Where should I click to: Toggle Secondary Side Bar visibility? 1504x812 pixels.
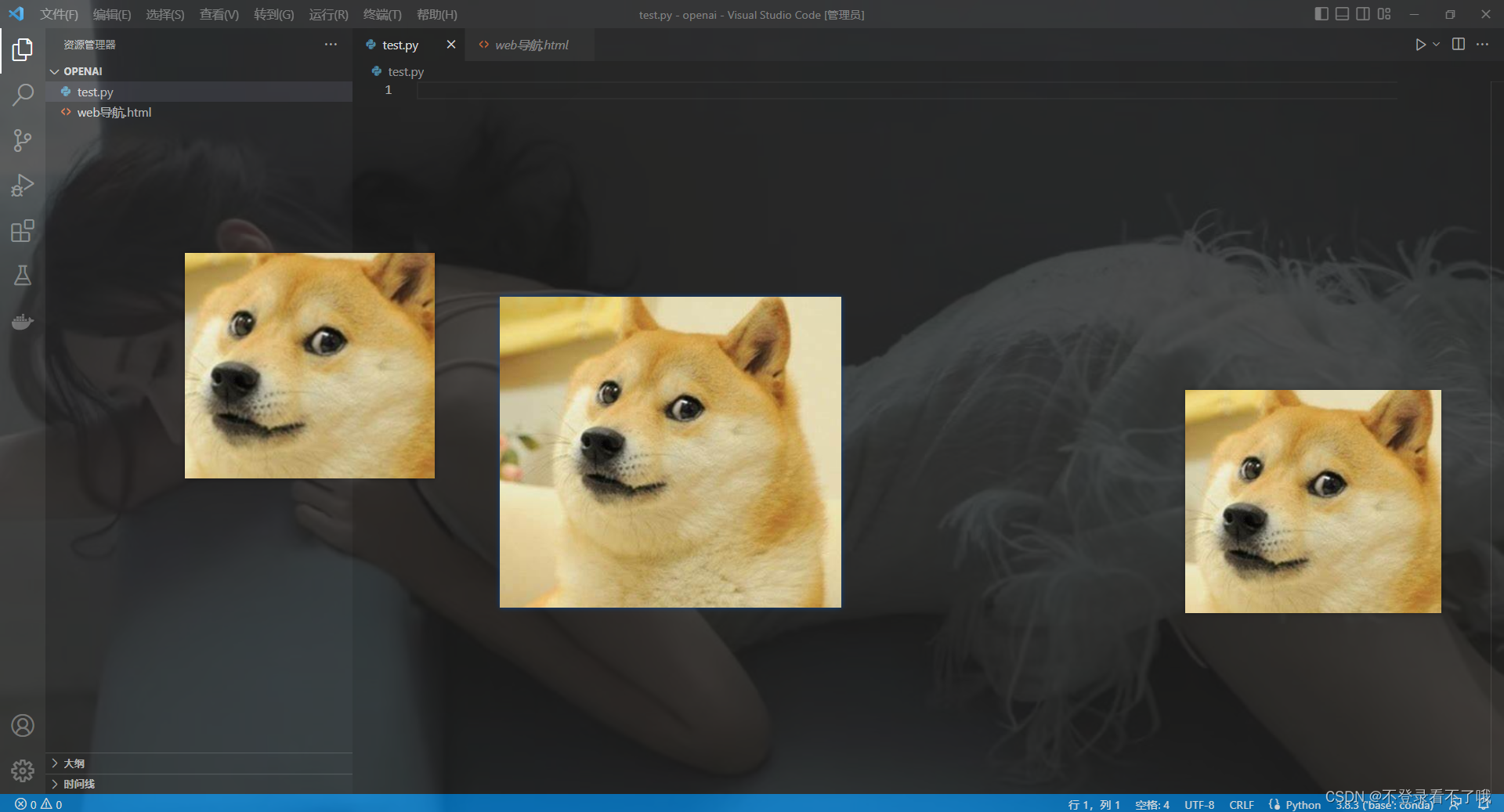(x=1363, y=14)
